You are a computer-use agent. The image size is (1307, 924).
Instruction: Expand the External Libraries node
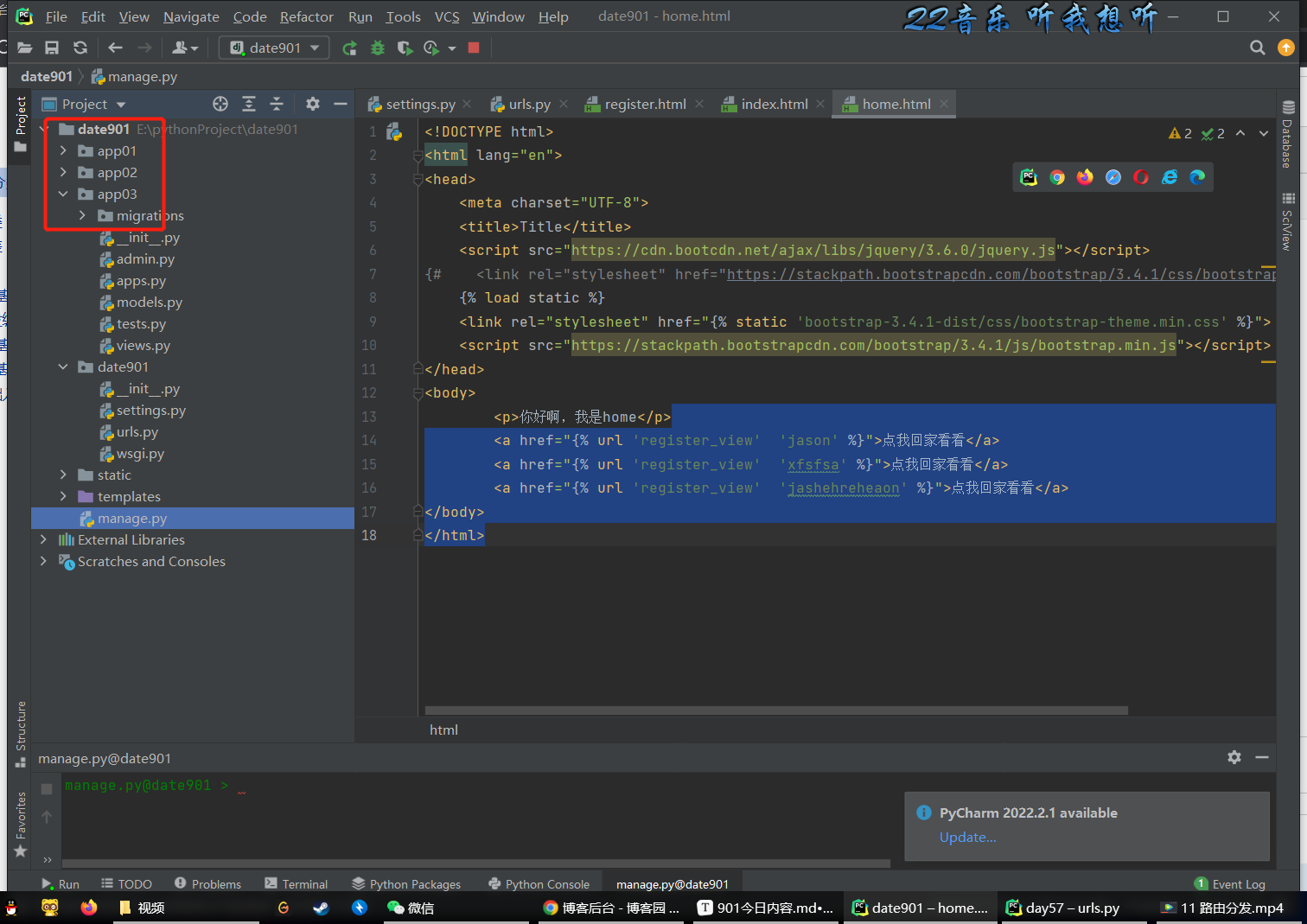click(x=44, y=540)
